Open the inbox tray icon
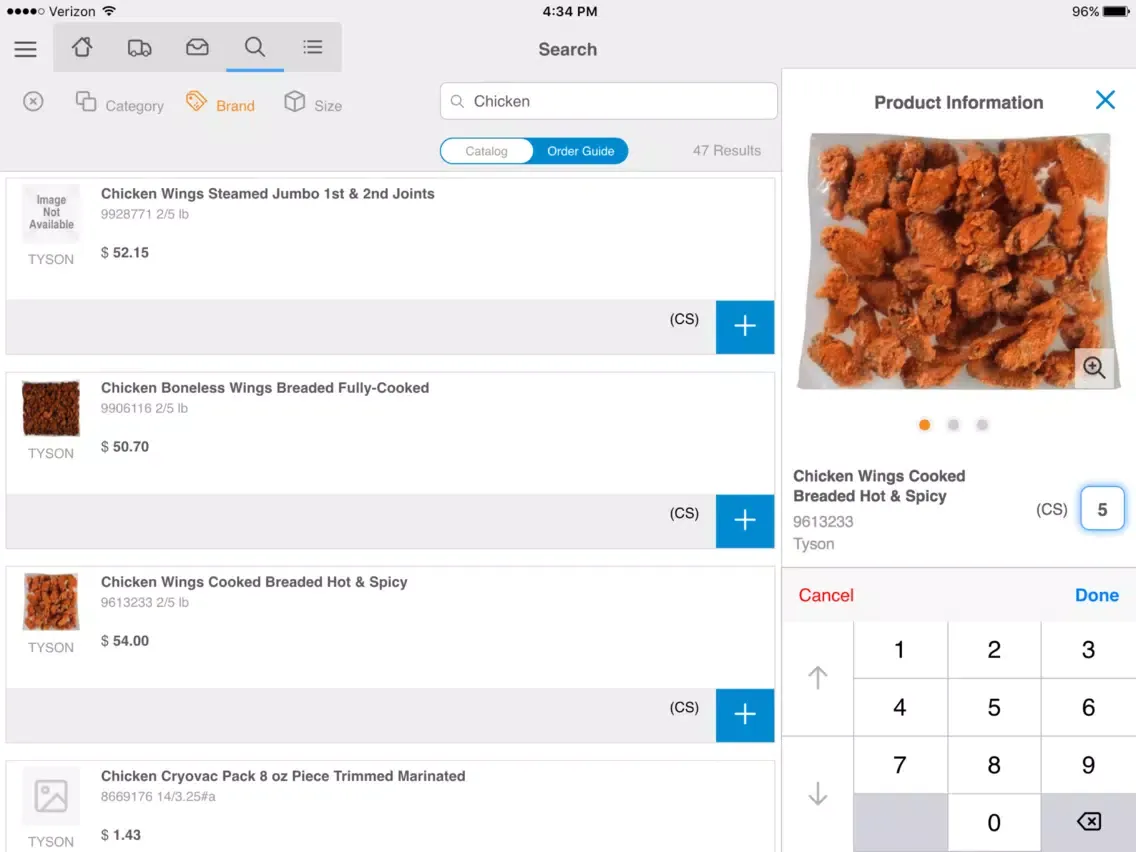This screenshot has width=1136, height=852. click(x=197, y=47)
